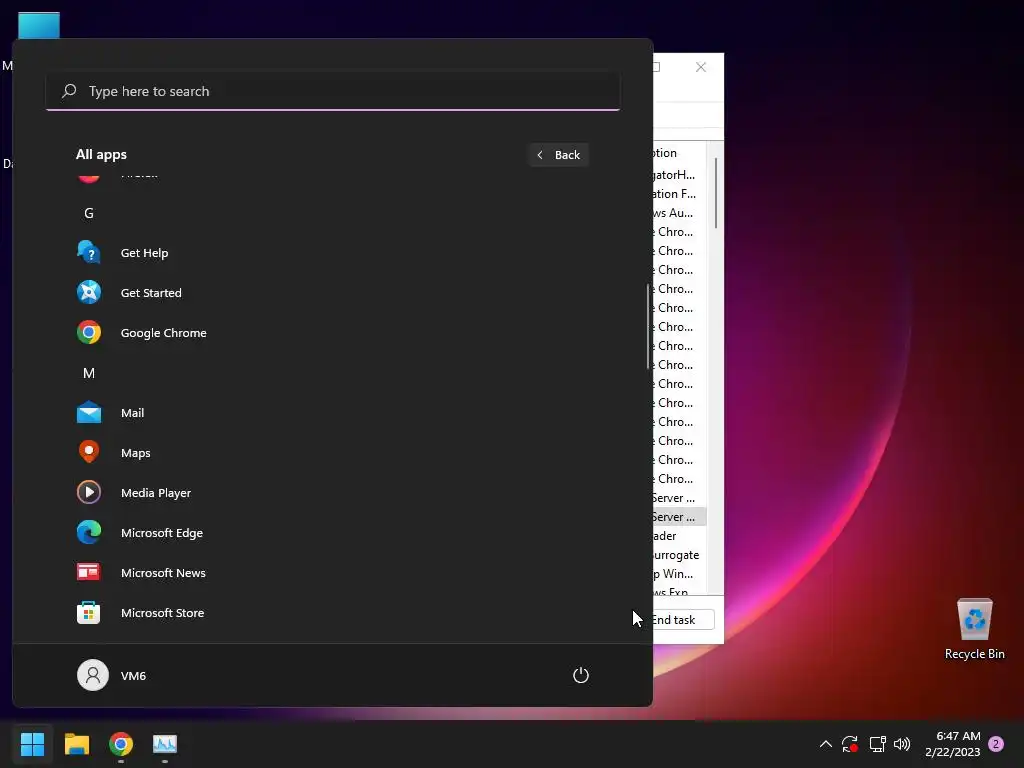Click Task Manager vertical scrollbar

point(716,193)
